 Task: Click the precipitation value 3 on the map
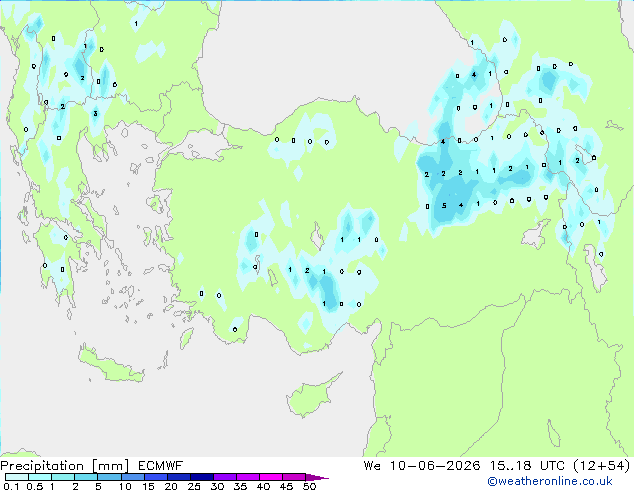95,114
